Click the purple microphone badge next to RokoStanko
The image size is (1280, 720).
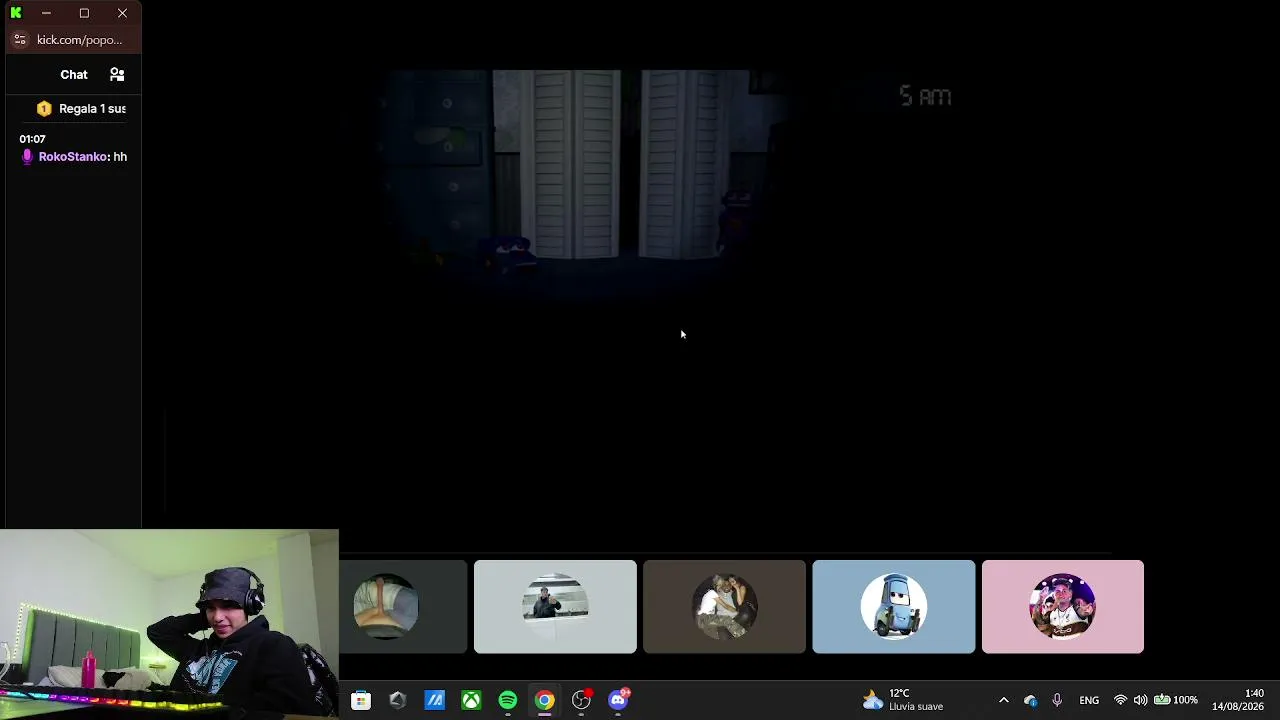coord(27,156)
